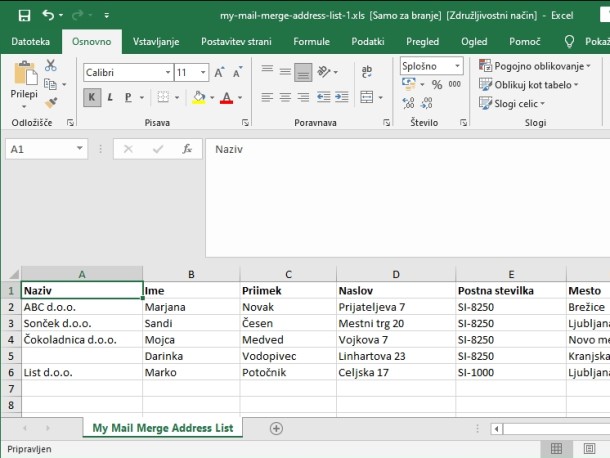Click the top align icon

click(267, 70)
